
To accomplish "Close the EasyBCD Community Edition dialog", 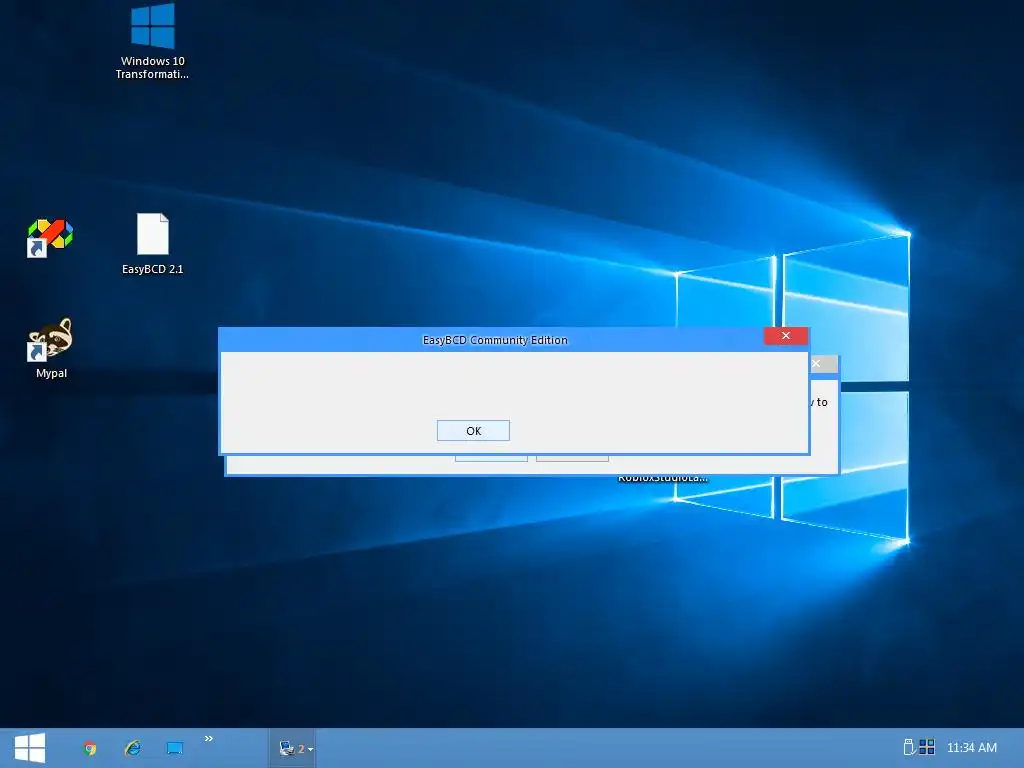I will click(786, 336).
